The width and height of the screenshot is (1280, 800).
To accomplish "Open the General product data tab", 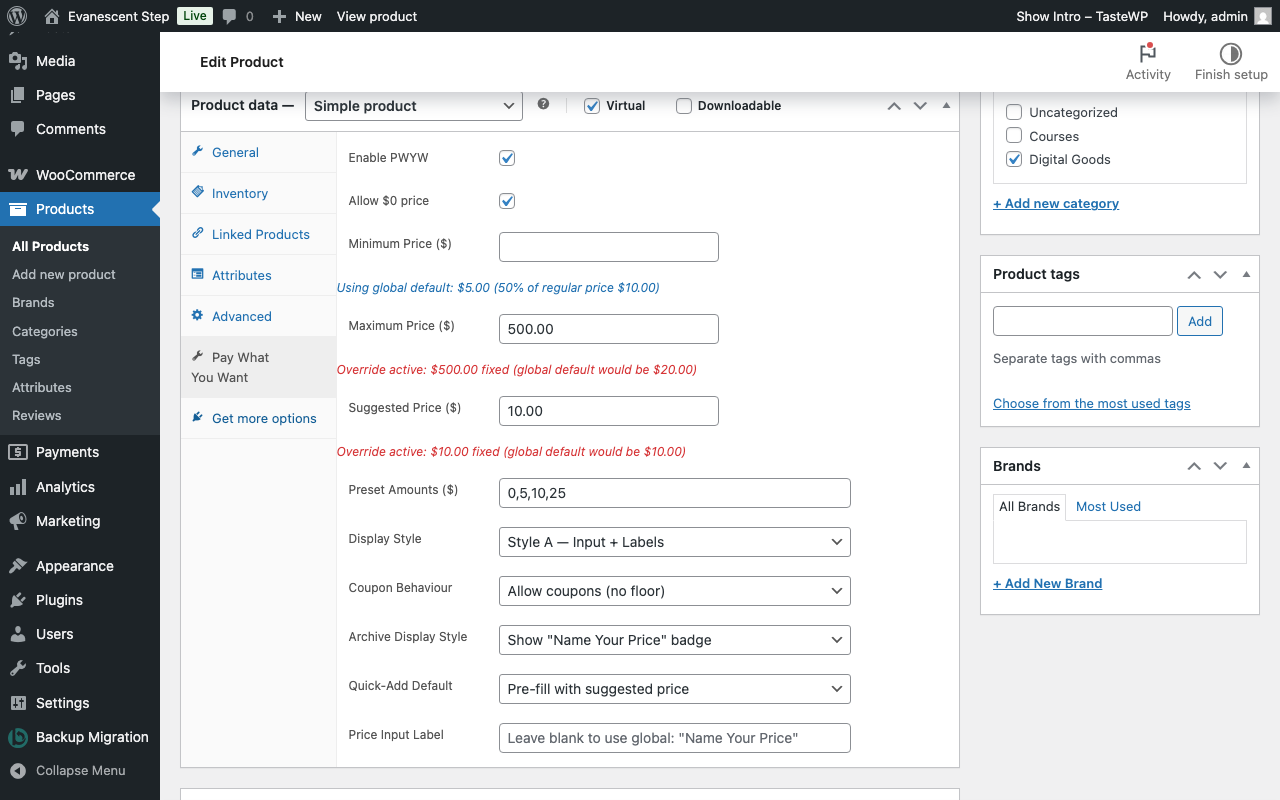I will [259, 152].
